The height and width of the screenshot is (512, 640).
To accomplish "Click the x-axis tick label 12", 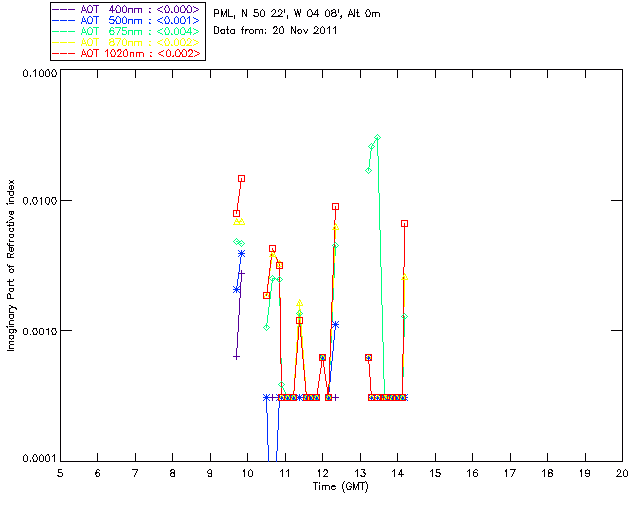I will 323,473.
